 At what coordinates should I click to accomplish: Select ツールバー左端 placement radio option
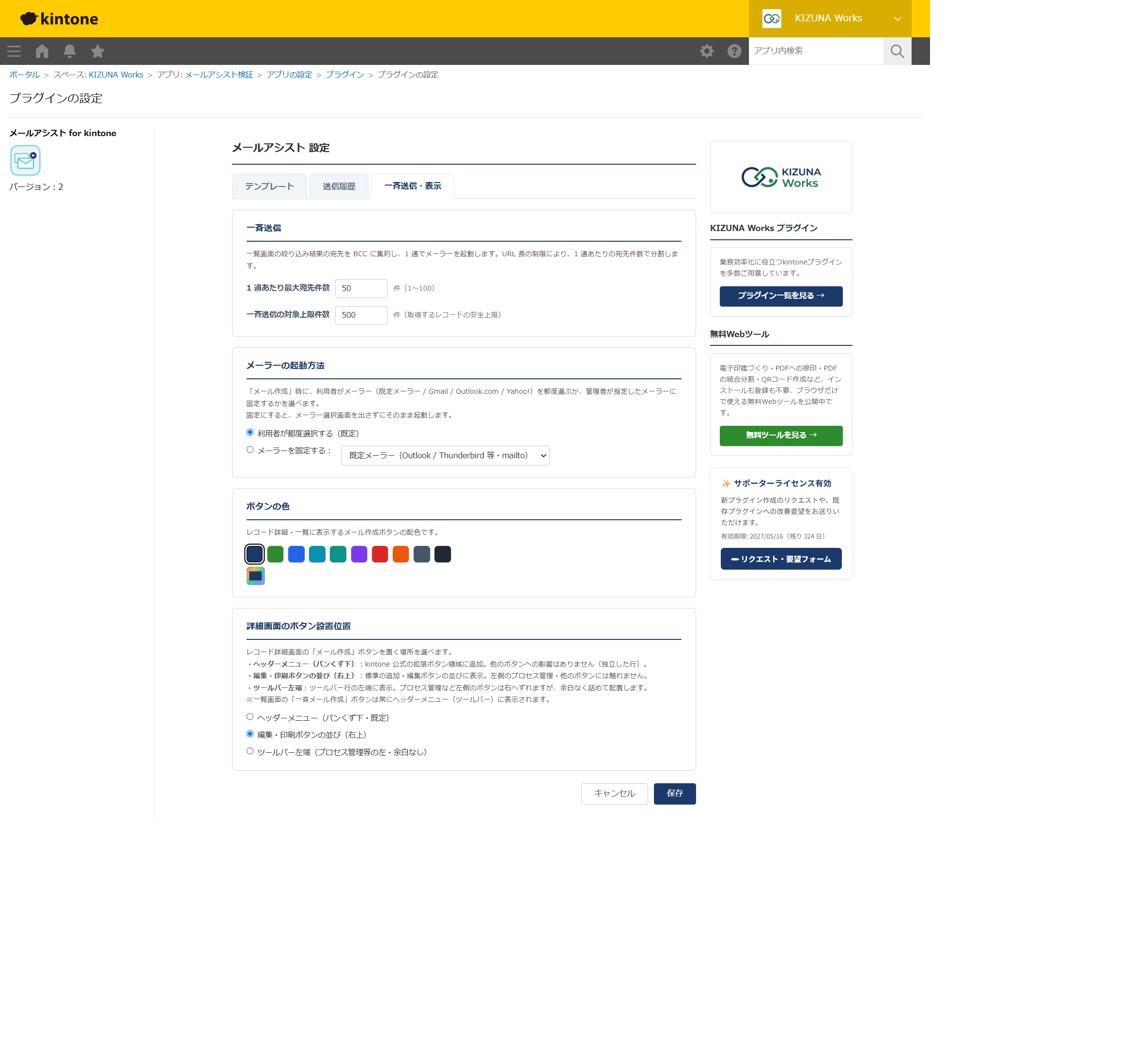click(250, 751)
